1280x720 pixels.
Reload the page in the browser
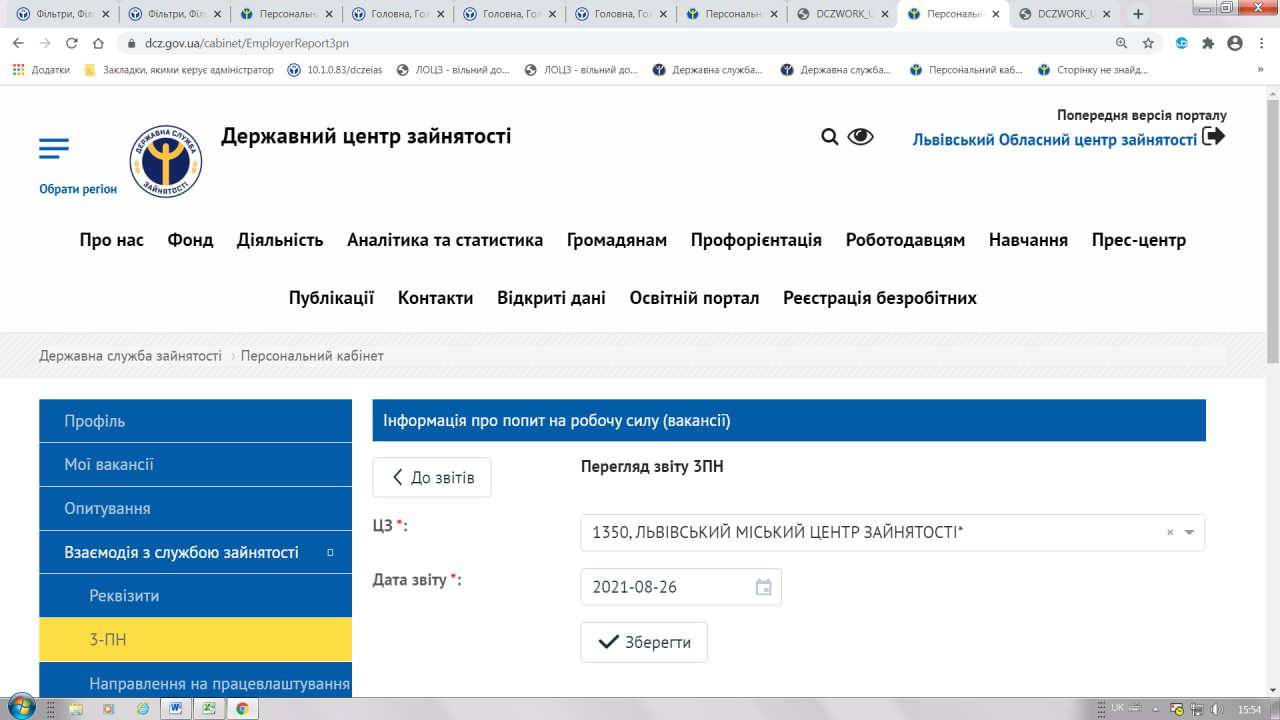coord(71,43)
